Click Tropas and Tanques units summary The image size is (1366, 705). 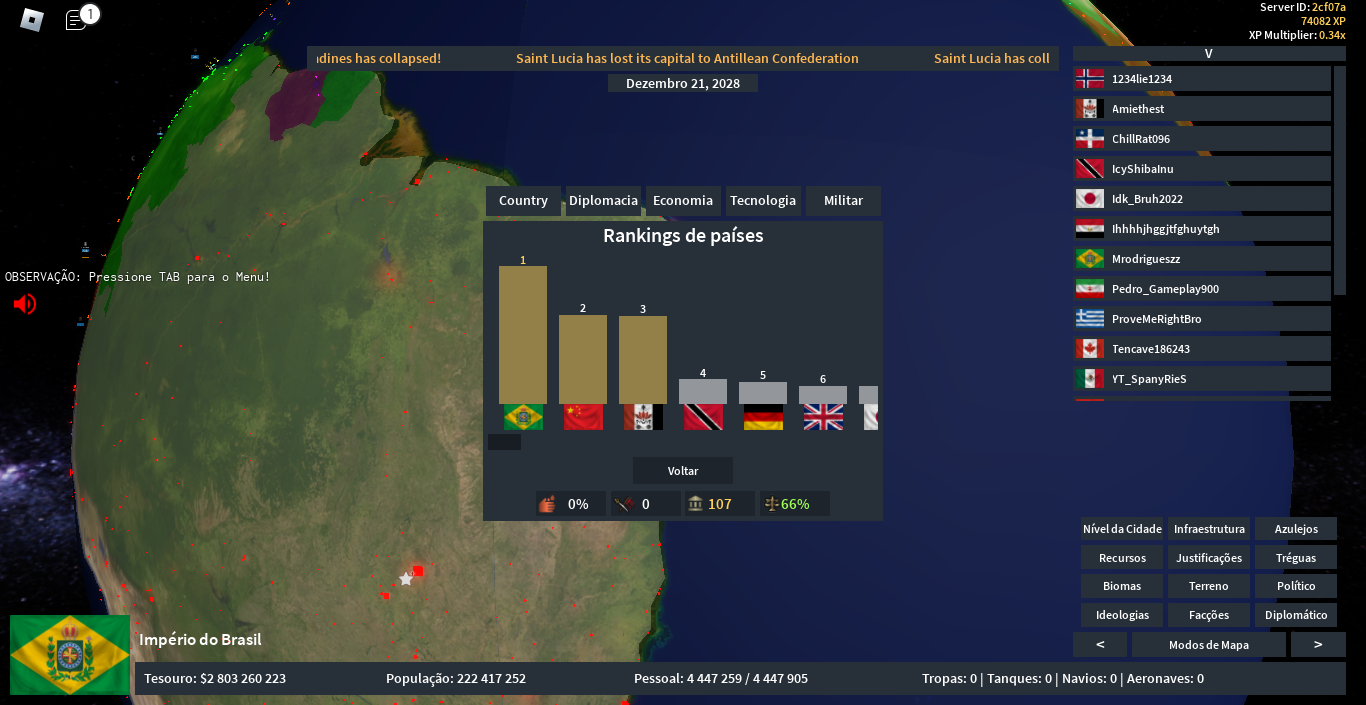[1063, 679]
